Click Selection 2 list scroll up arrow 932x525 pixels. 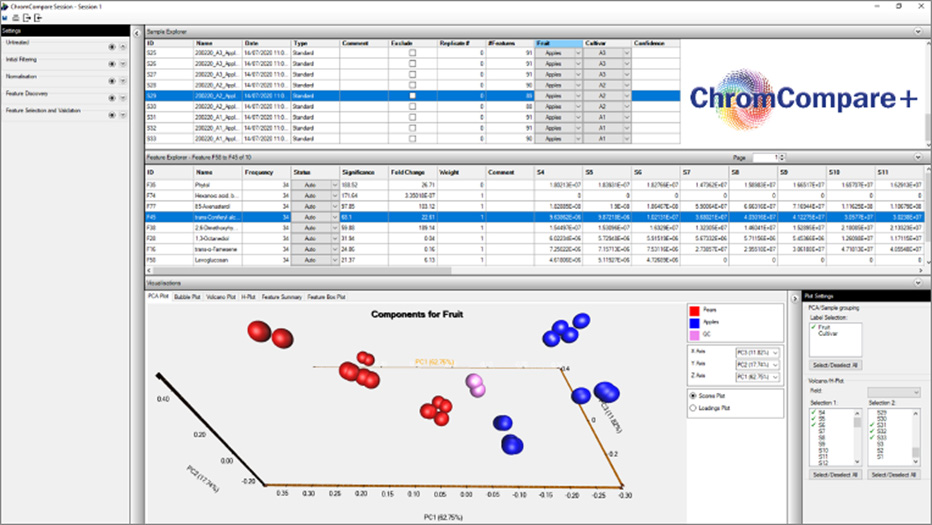(915, 413)
